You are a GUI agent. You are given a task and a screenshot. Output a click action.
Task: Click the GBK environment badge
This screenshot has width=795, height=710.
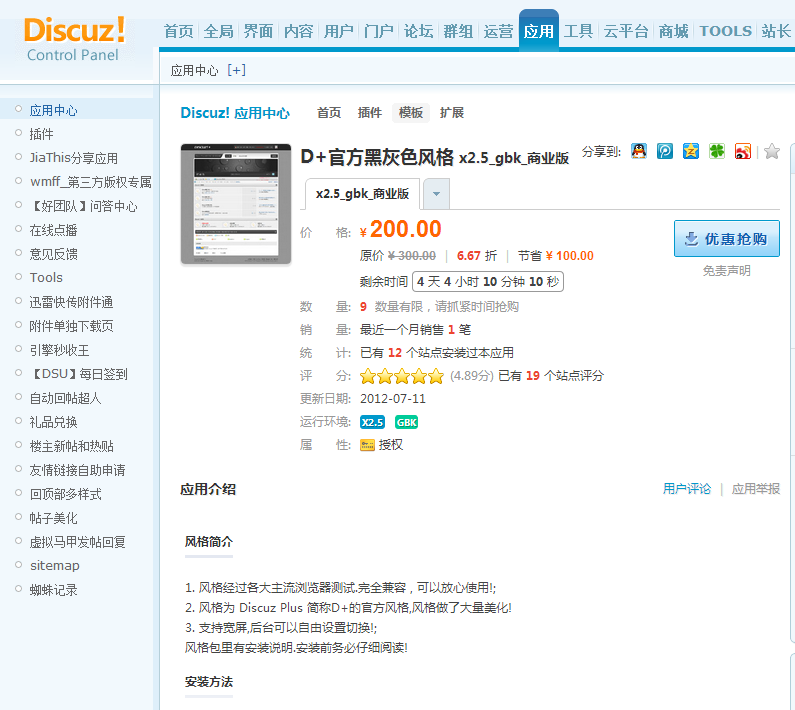click(407, 422)
